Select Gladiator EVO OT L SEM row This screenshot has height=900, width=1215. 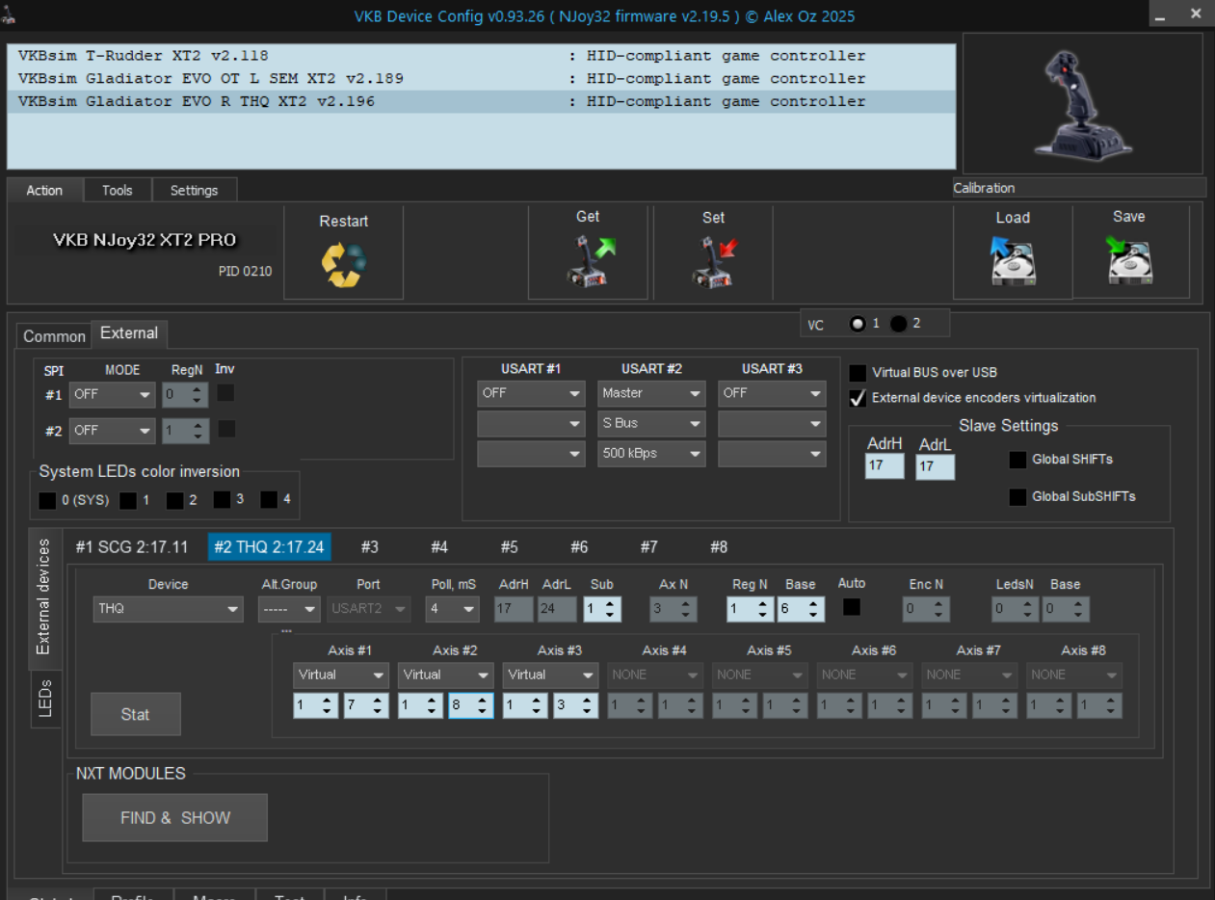481,79
